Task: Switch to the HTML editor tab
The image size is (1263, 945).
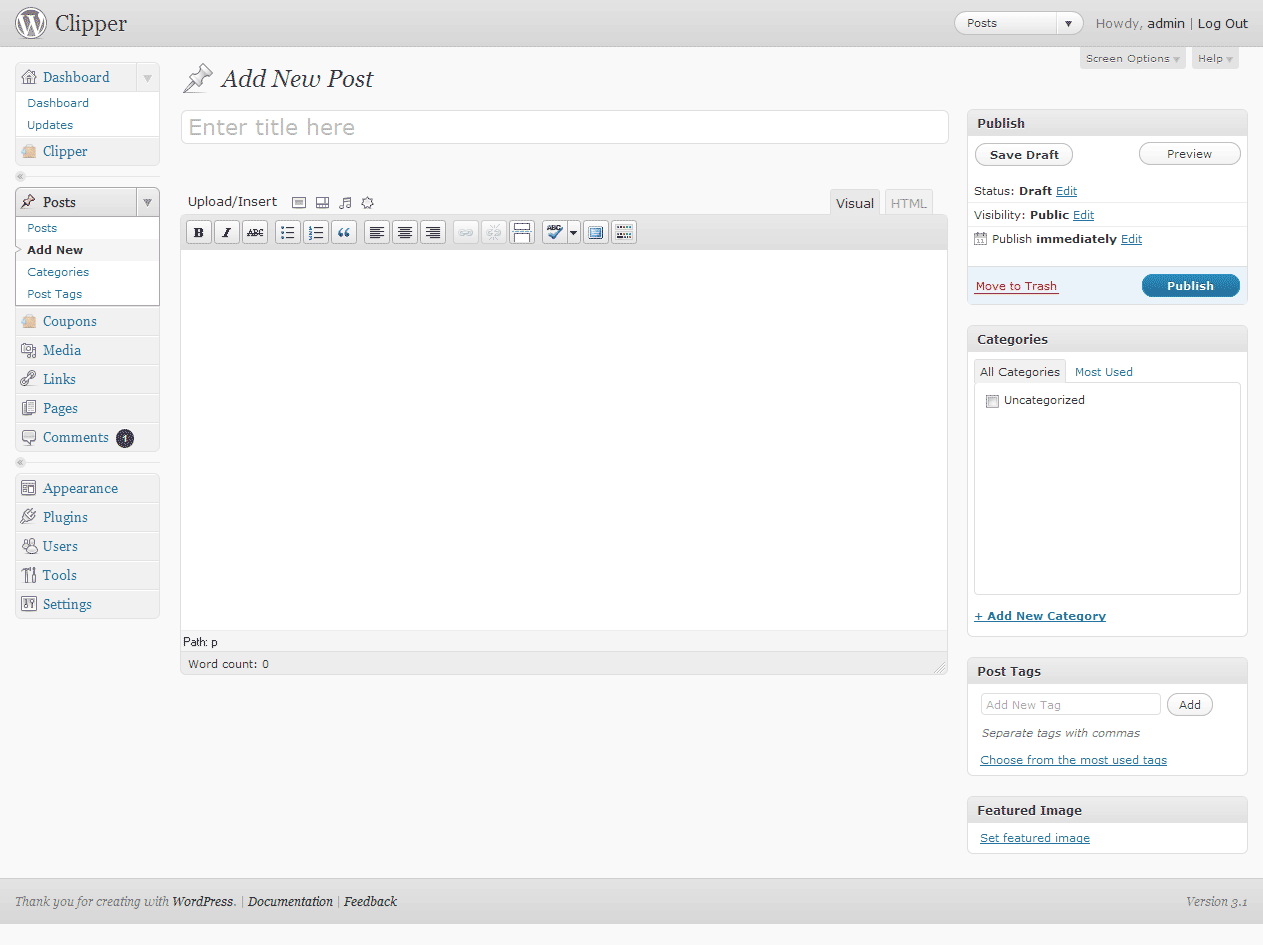Action: [x=908, y=203]
